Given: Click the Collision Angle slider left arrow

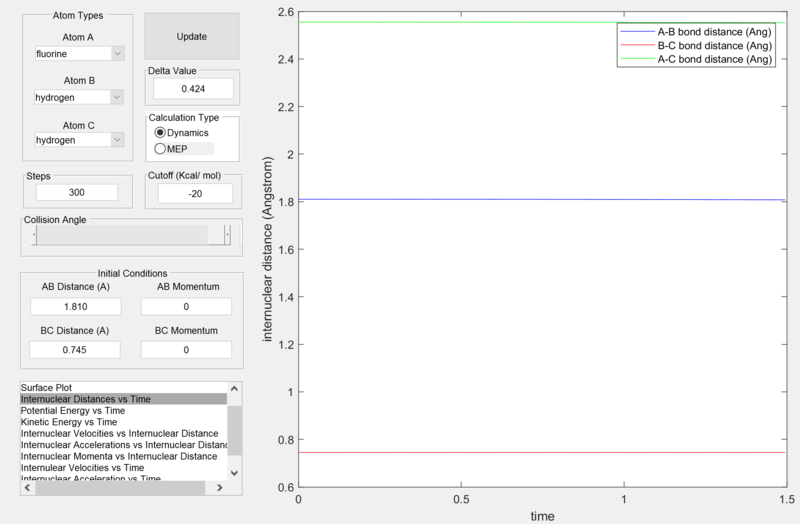Looking at the screenshot, I should pyautogui.click(x=34, y=235).
